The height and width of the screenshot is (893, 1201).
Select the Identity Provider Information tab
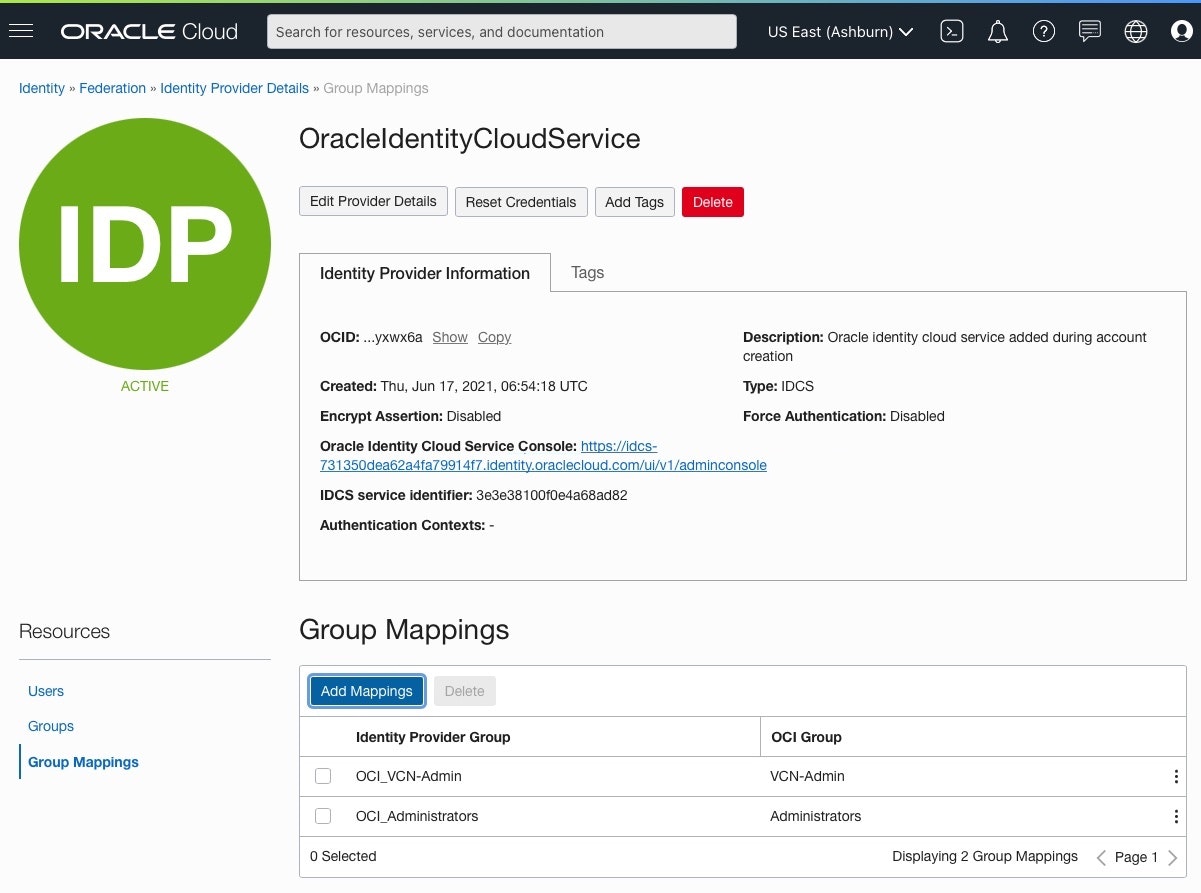(425, 273)
